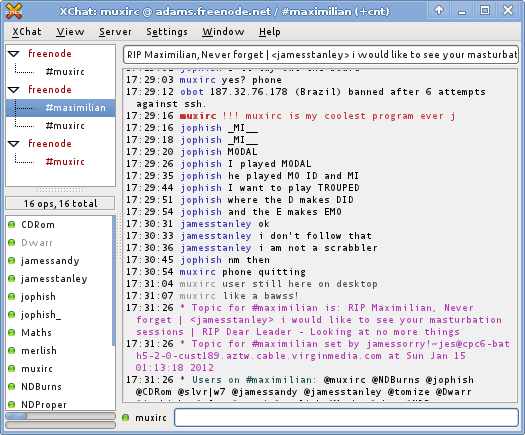The height and width of the screenshot is (435, 525).
Task: Select user NDProper in user list
Action: (44, 405)
